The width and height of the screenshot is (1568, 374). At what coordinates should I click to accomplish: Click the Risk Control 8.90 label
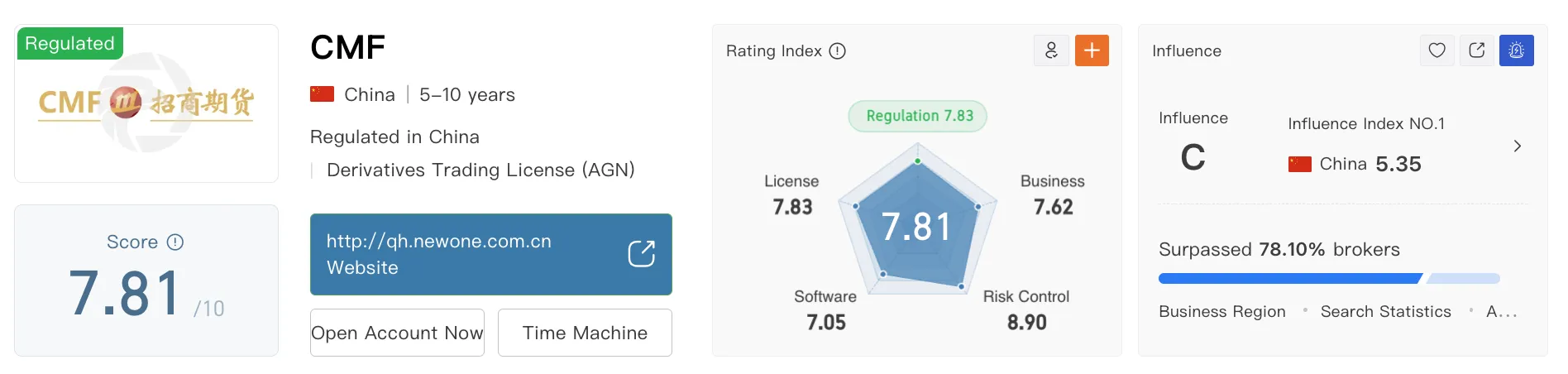pyautogui.click(x=1026, y=310)
